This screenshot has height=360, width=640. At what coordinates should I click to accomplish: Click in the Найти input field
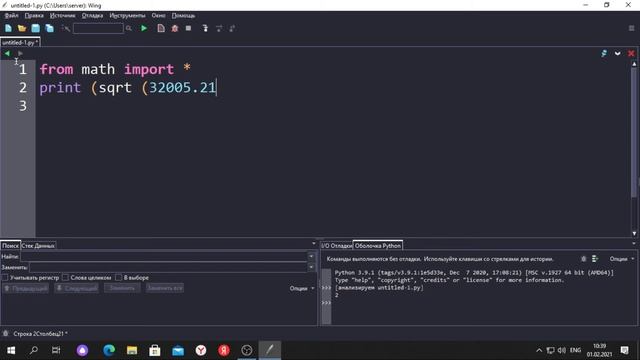click(x=164, y=256)
